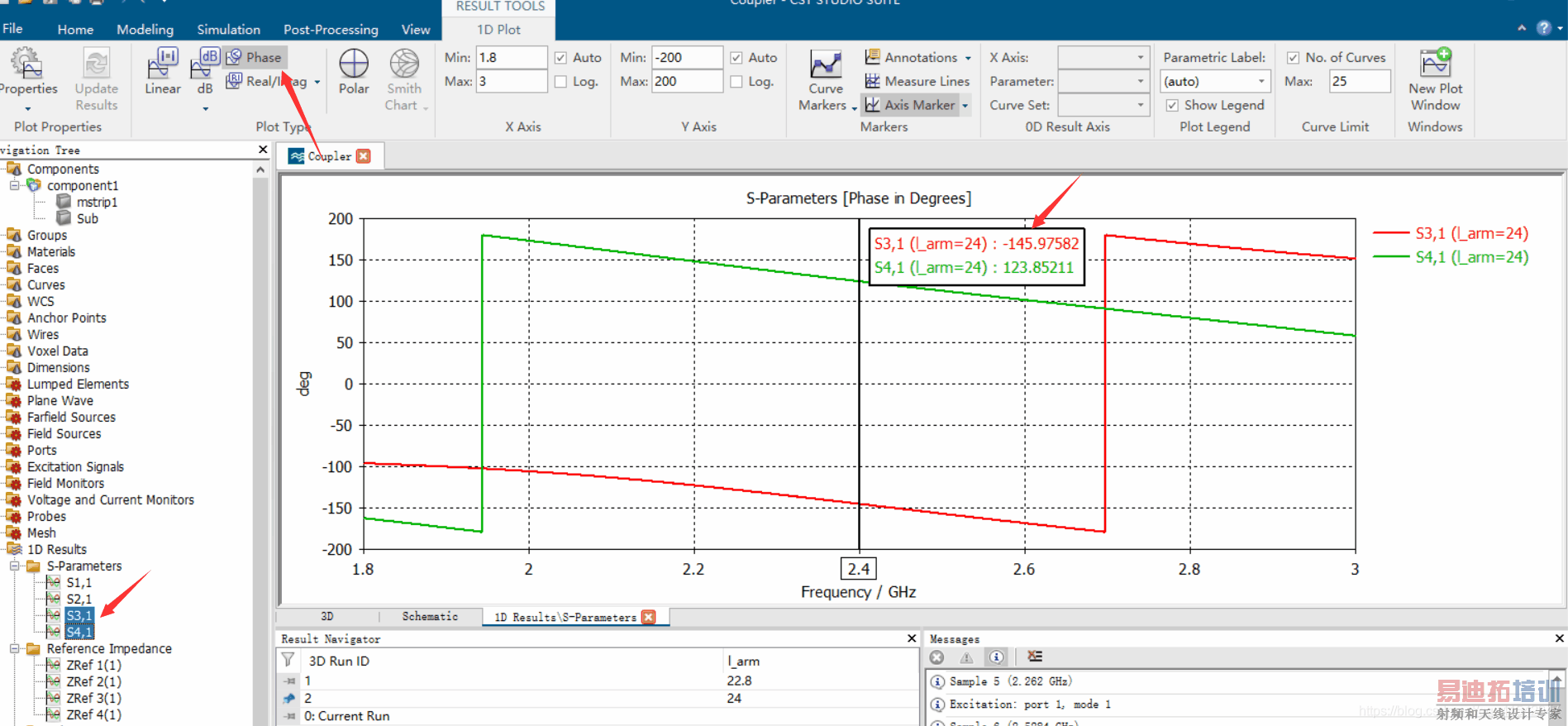
Task: Click the Messages list options icon
Action: 1035,657
